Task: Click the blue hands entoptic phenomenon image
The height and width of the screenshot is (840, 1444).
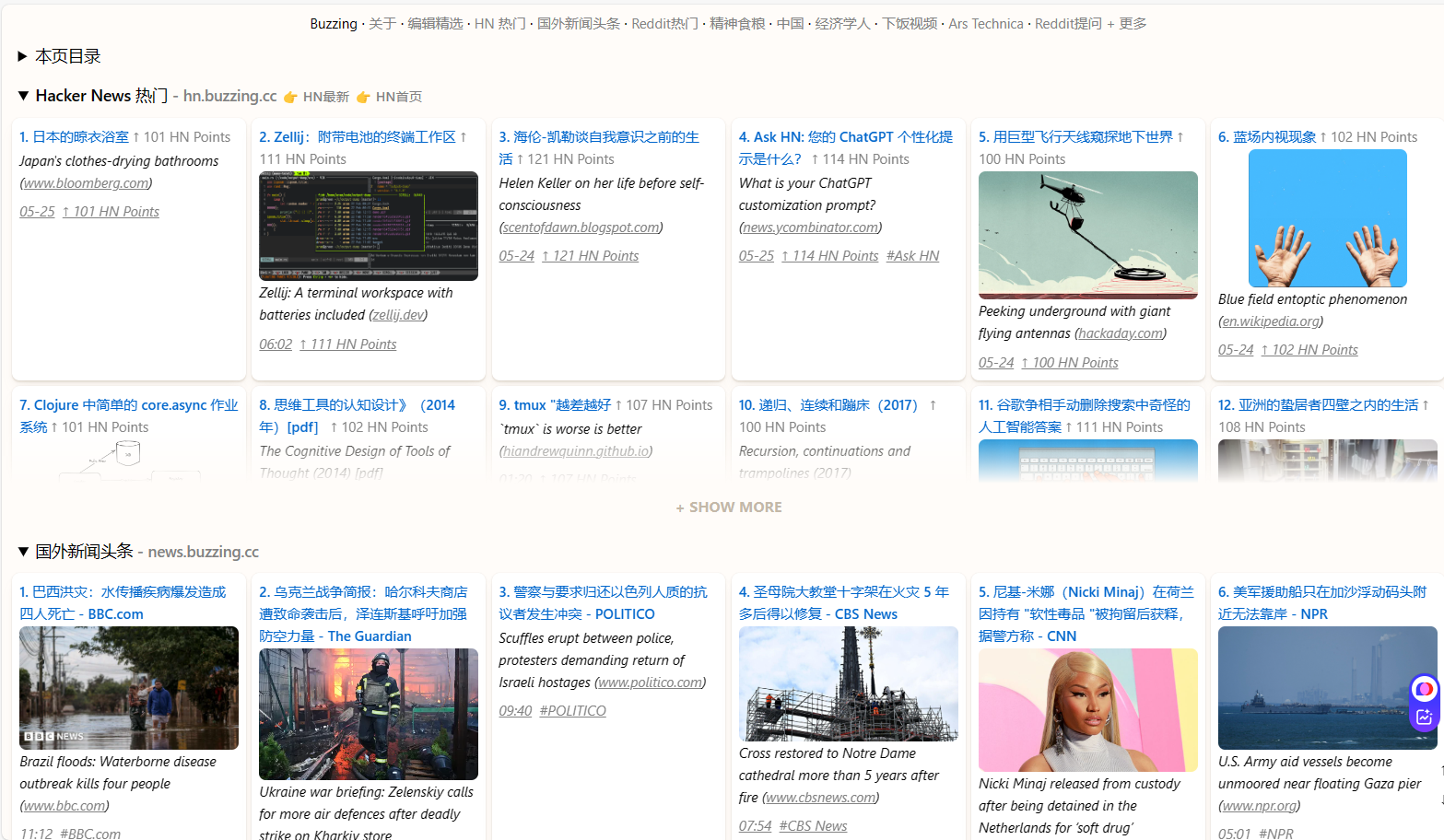Action: pos(1328,218)
